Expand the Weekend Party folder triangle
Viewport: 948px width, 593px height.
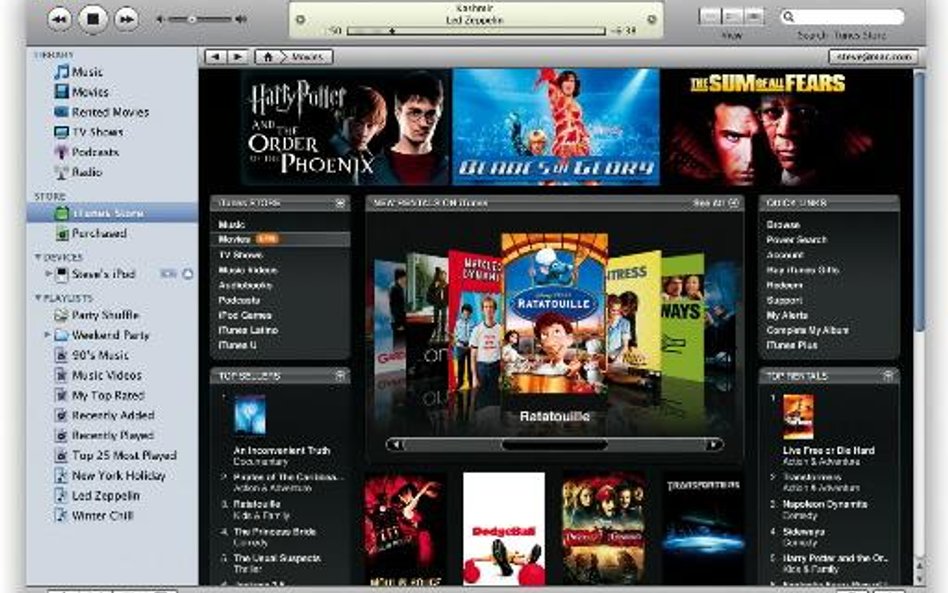[x=47, y=334]
